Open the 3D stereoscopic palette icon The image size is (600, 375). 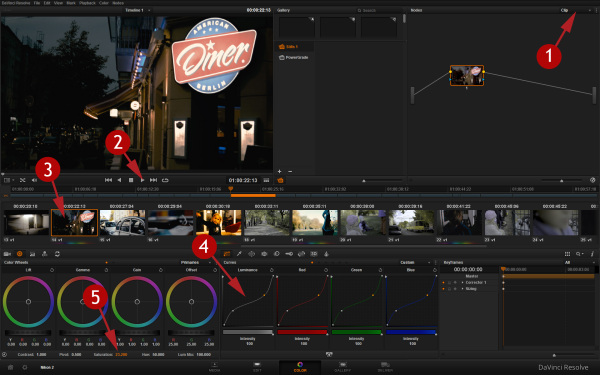point(314,254)
